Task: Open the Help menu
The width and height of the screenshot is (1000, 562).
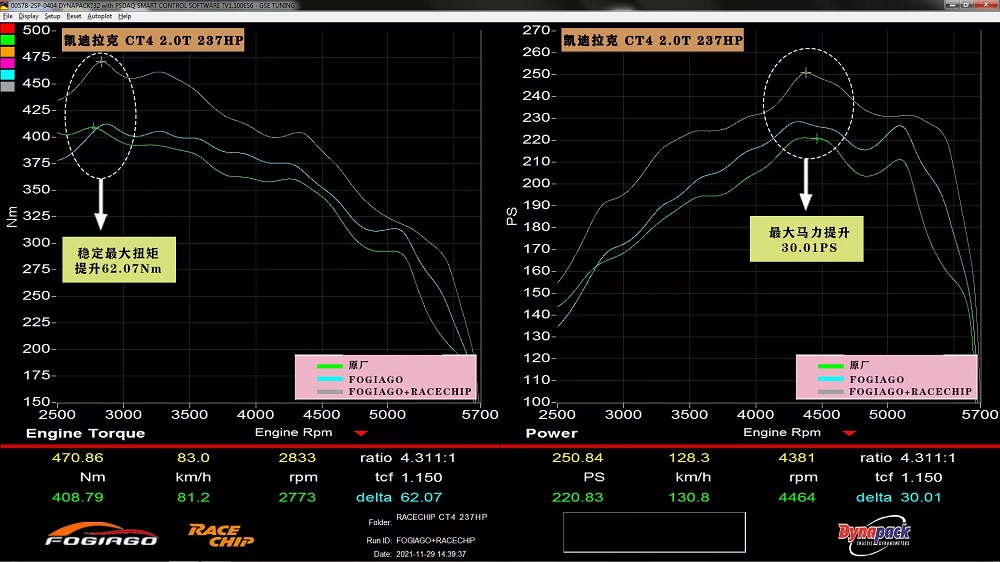Action: coord(124,16)
